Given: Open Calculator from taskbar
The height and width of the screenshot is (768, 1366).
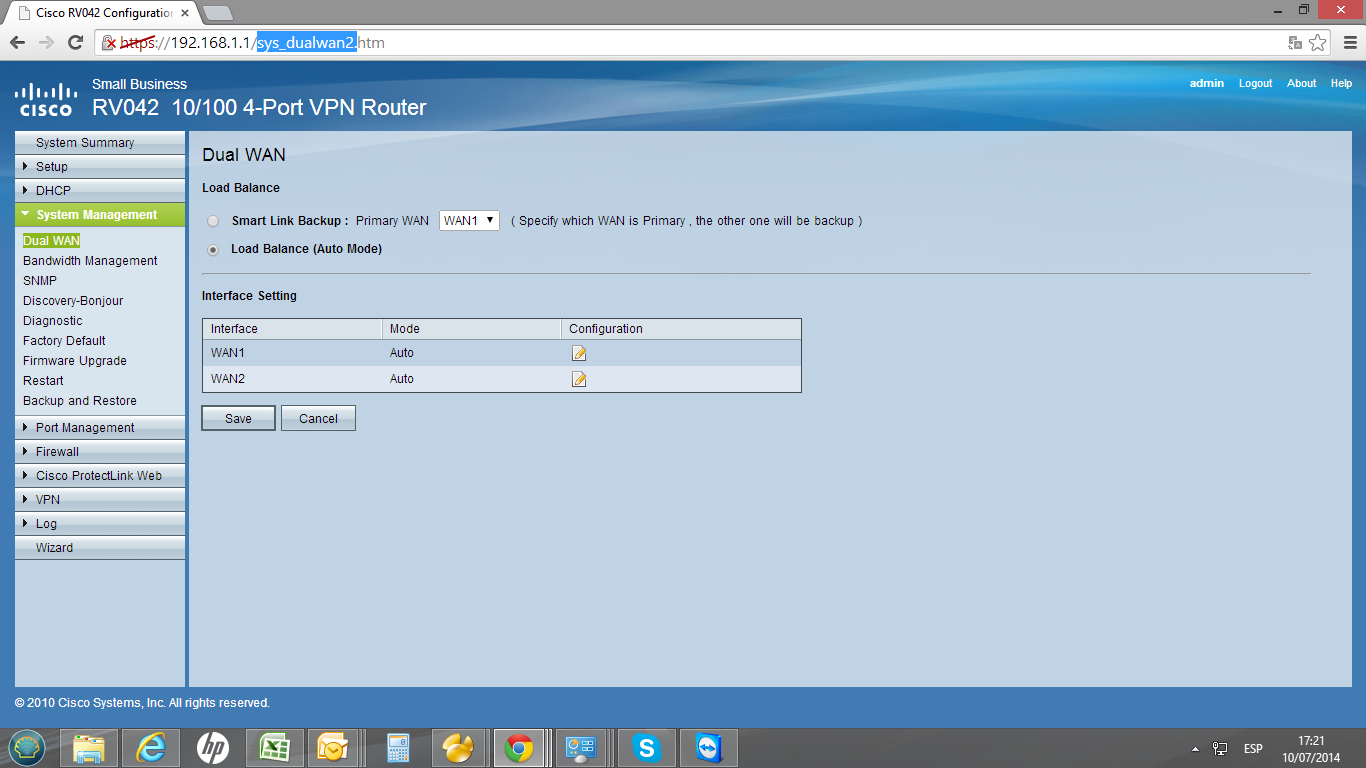Looking at the screenshot, I should [398, 747].
